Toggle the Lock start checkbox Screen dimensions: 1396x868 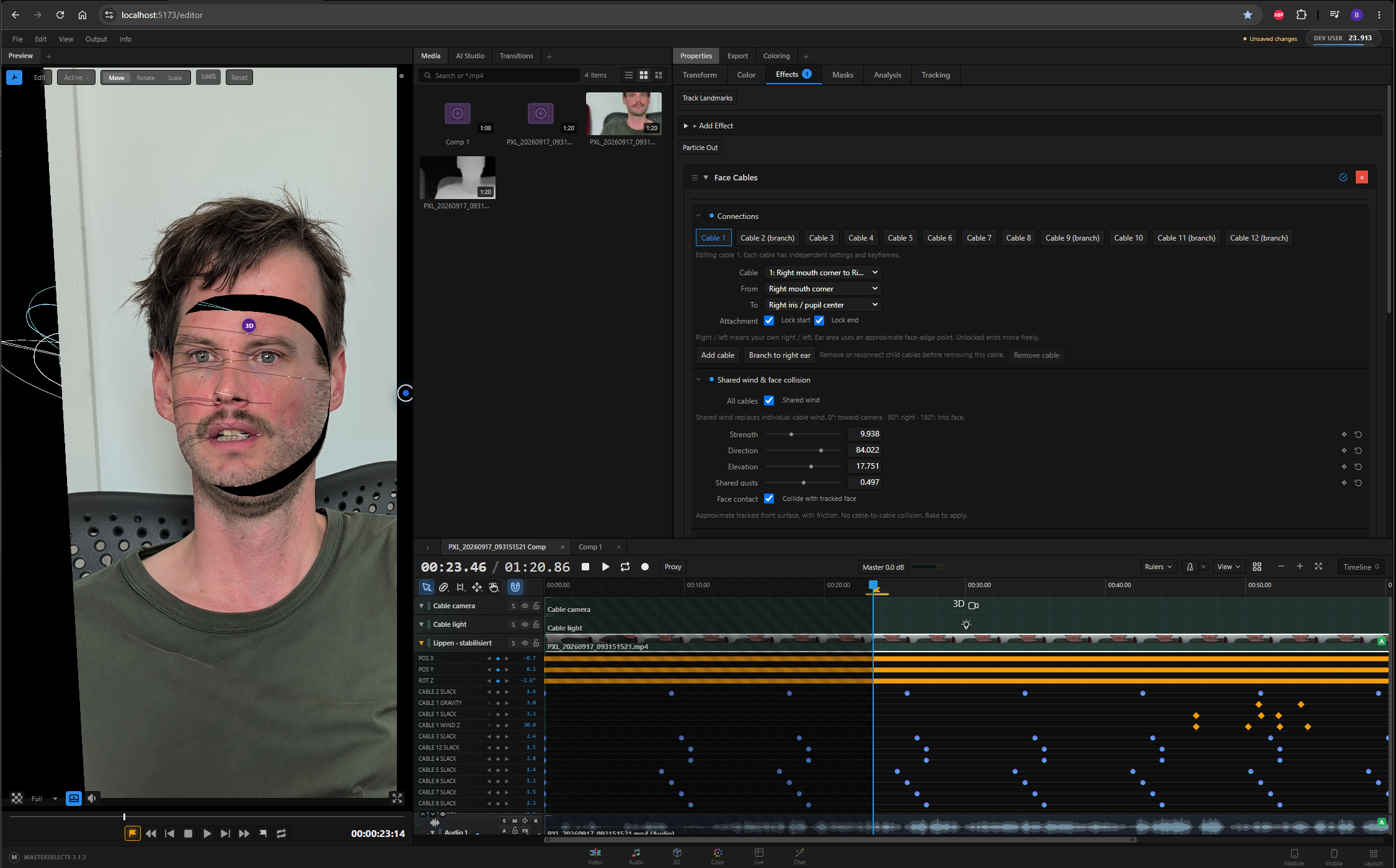click(x=769, y=321)
